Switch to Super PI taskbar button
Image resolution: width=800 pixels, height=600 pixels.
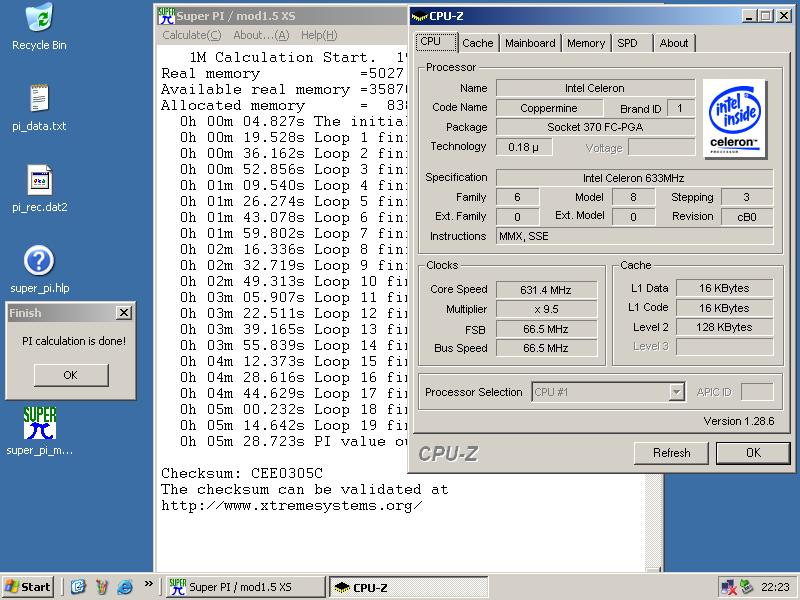245,587
